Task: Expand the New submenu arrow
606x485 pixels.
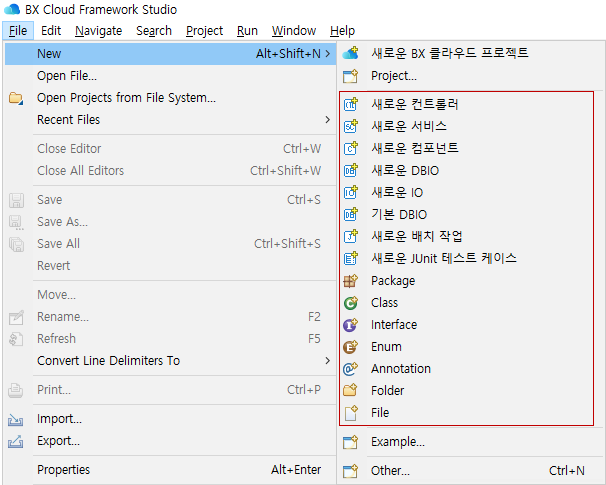Action: [x=327, y=53]
